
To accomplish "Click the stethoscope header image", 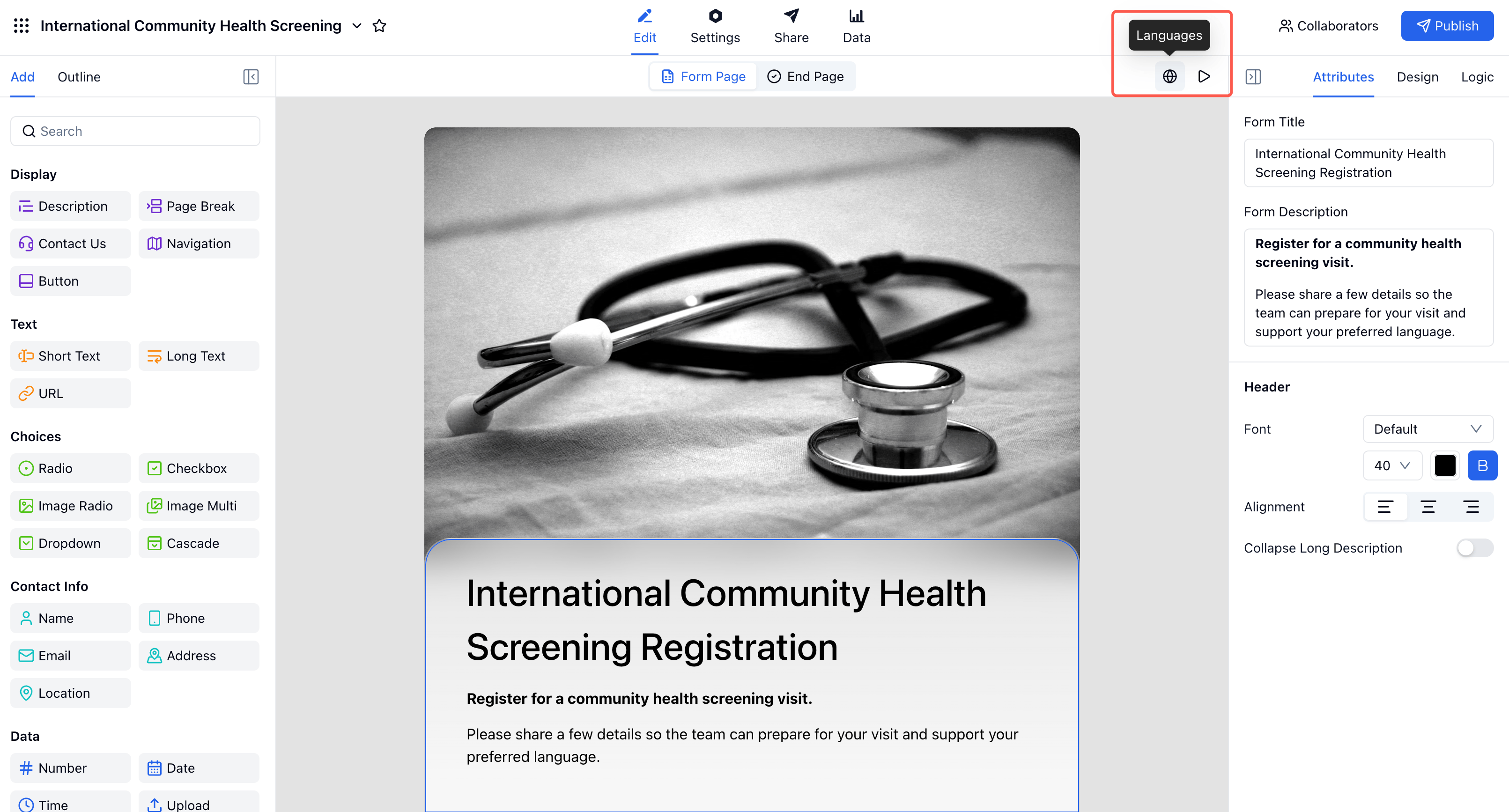I will click(x=752, y=333).
